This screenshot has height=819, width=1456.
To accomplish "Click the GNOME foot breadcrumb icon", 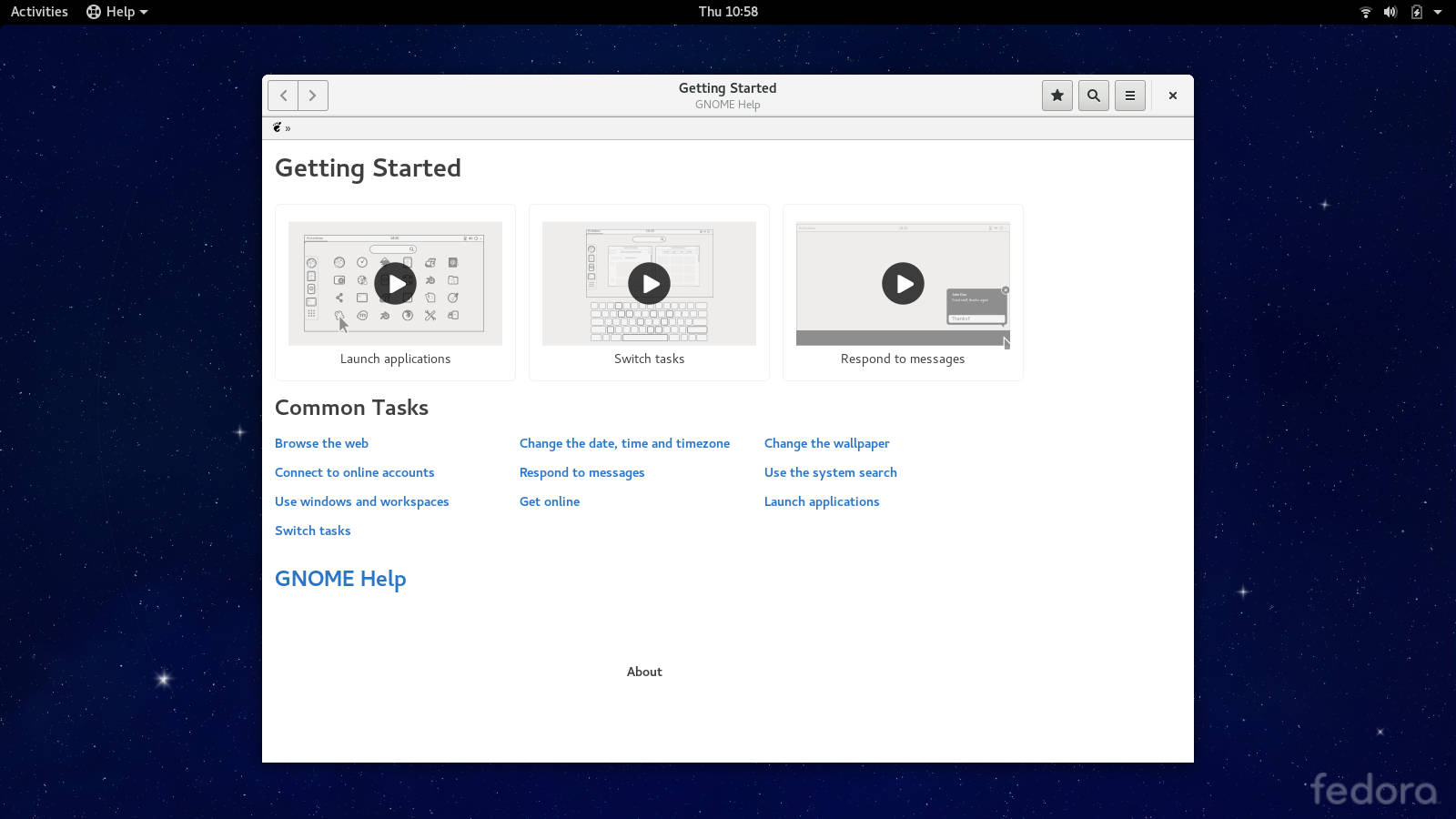I will coord(278,127).
